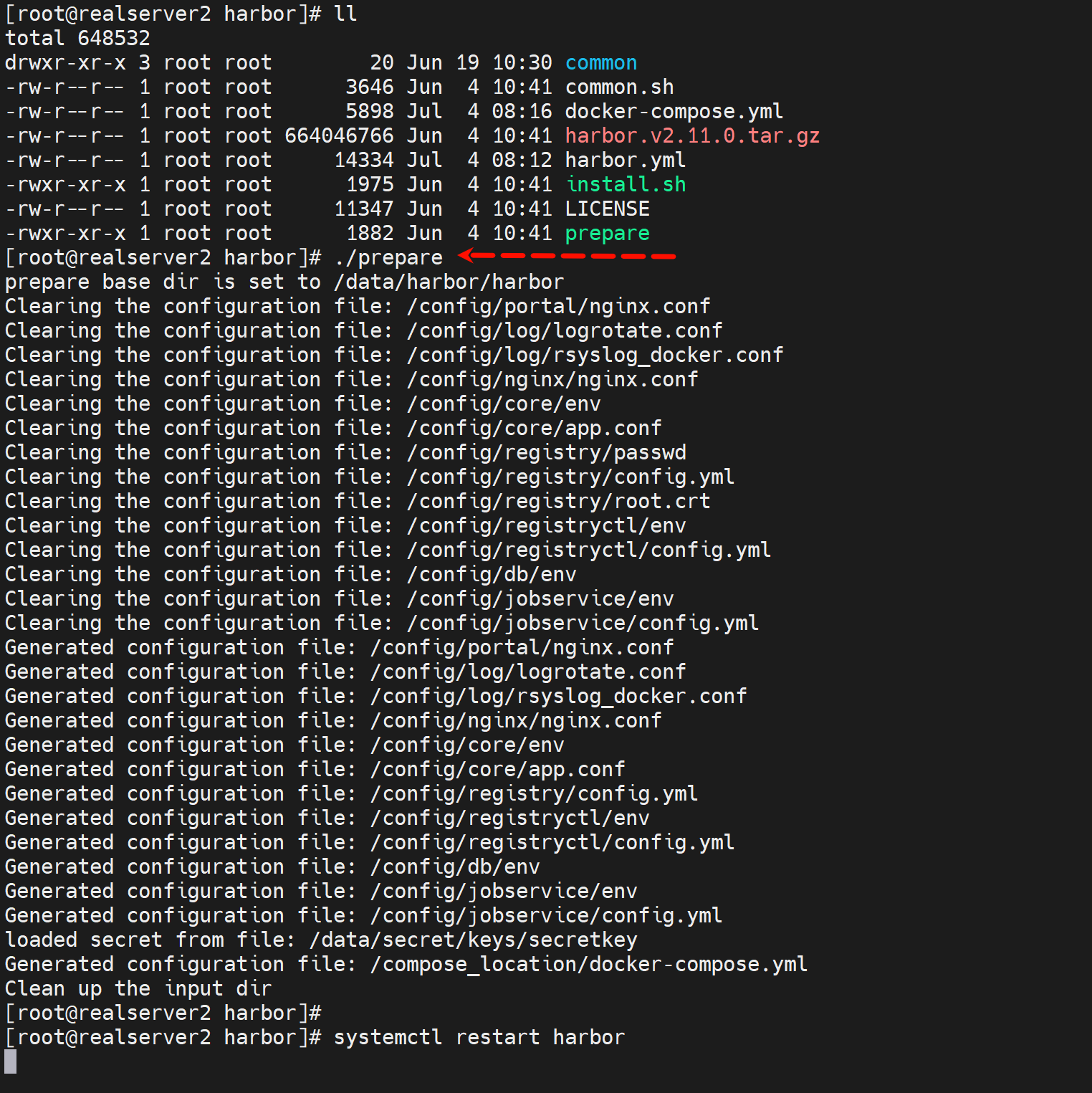Image resolution: width=1092 pixels, height=1093 pixels.
Task: Click the systemctl restart harbor command
Action: point(479,1038)
